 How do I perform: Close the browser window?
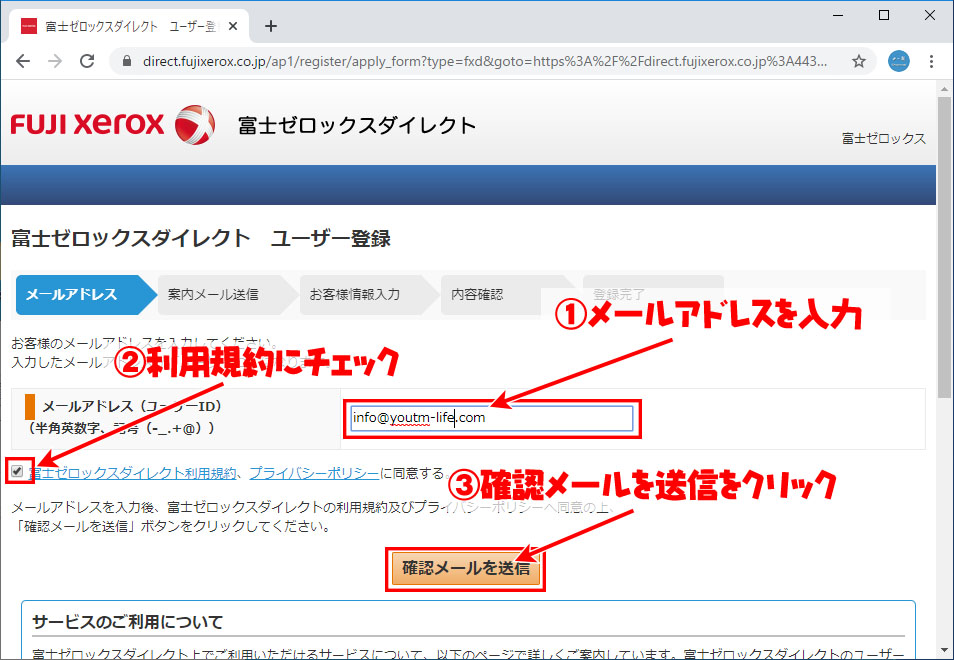[930, 16]
